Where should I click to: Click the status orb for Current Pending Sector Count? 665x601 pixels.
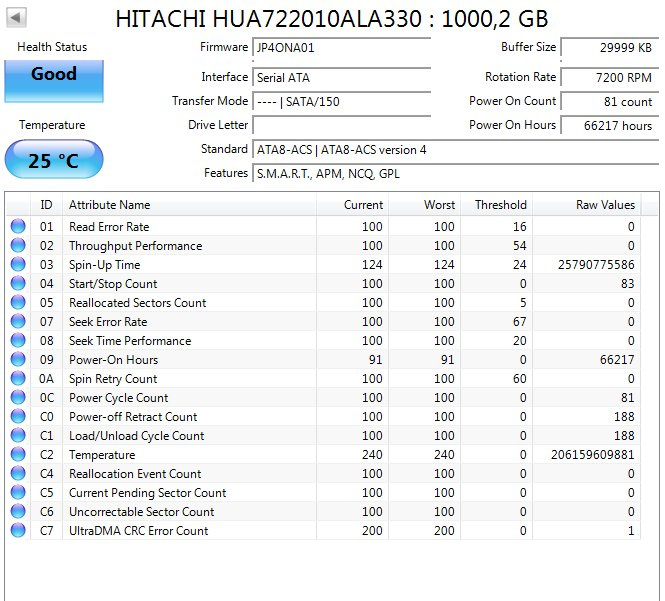pyautogui.click(x=18, y=492)
